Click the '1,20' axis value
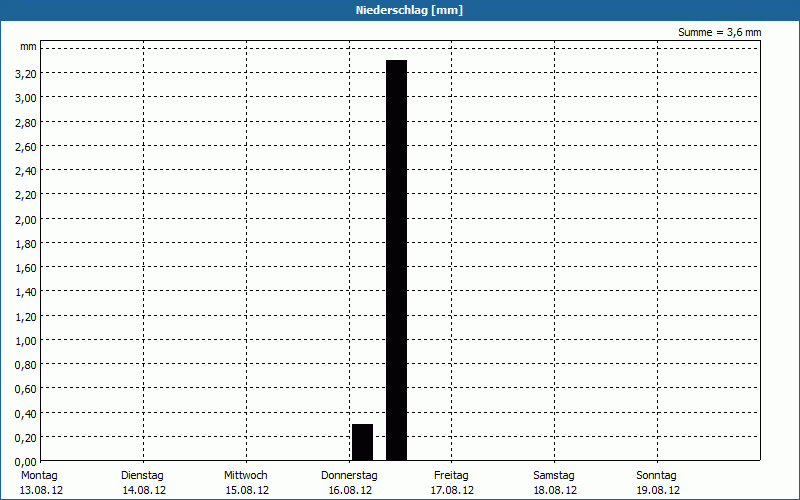 [26, 317]
